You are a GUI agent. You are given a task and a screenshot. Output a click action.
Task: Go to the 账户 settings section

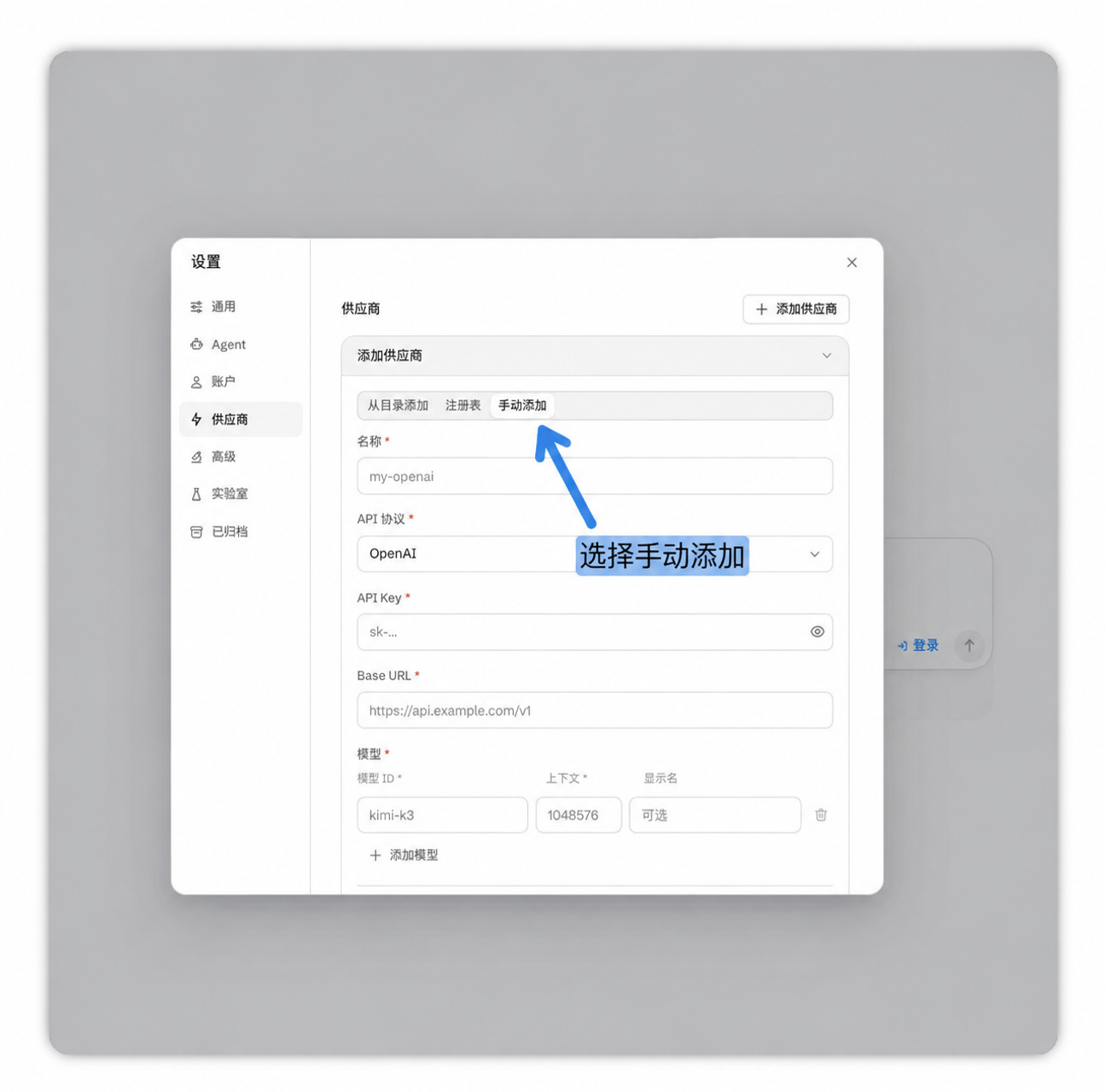(240, 382)
